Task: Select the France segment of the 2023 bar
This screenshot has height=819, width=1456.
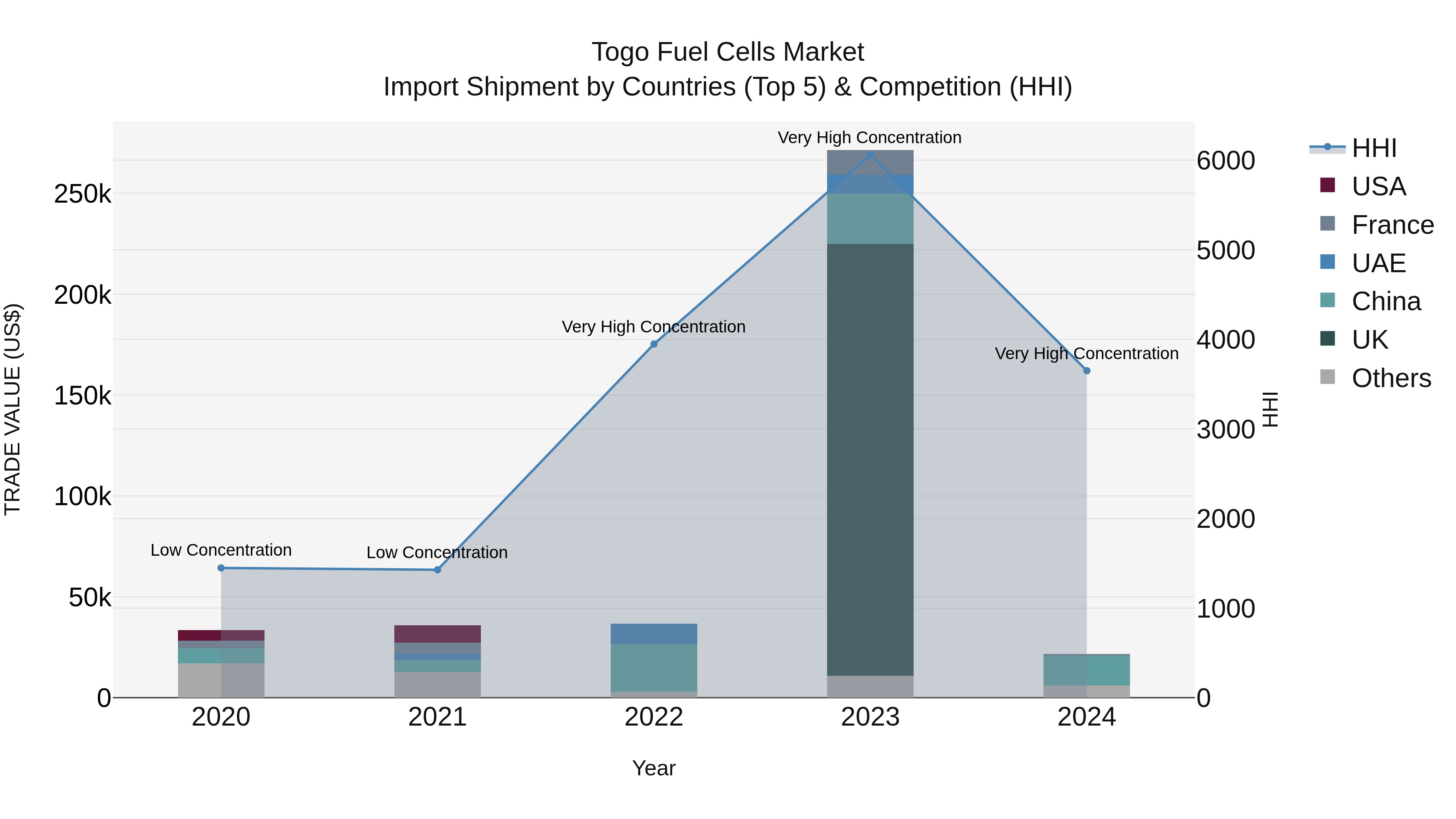Action: pos(870,163)
